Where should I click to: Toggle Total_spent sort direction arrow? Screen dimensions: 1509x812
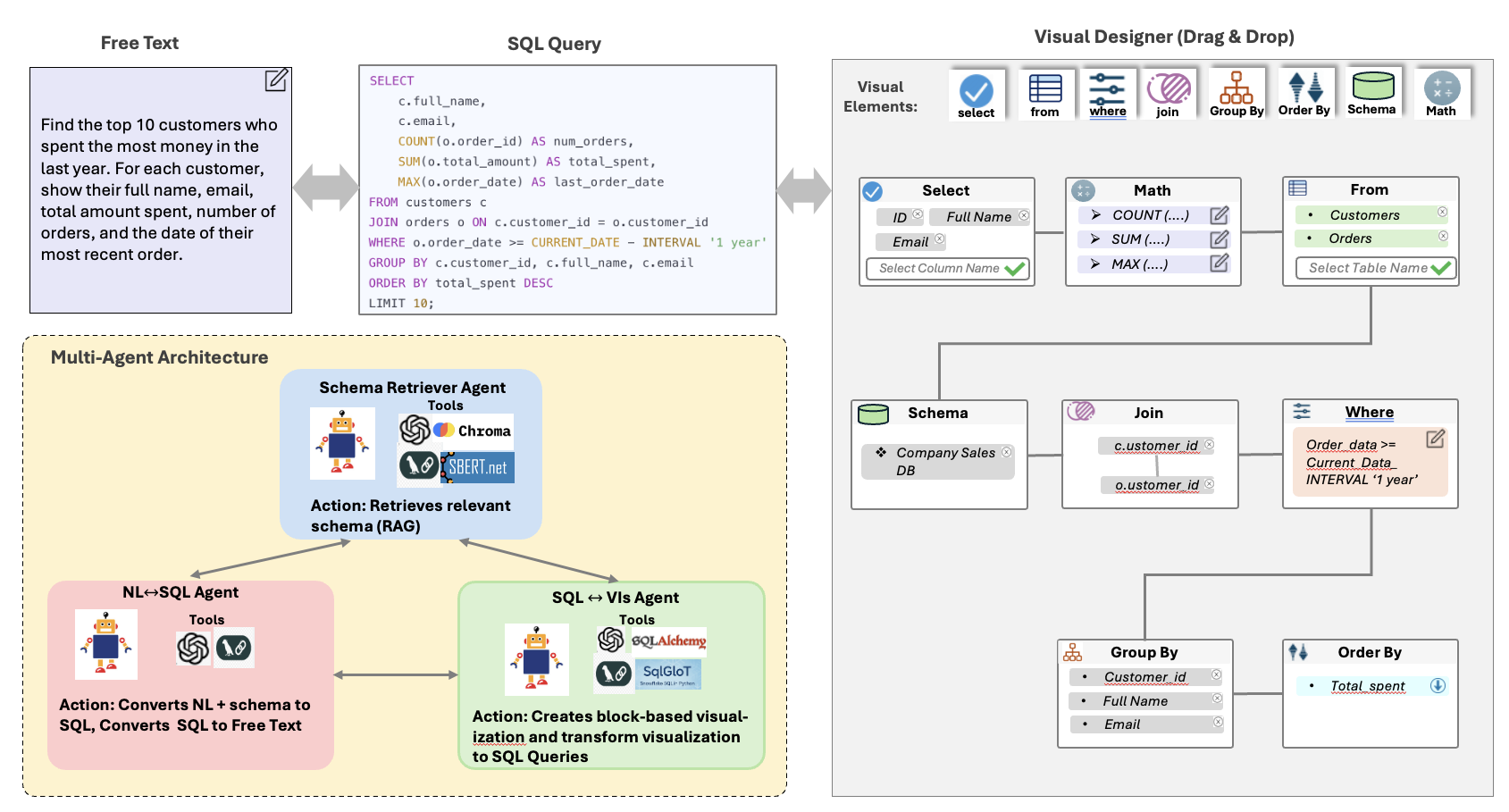click(x=1438, y=686)
